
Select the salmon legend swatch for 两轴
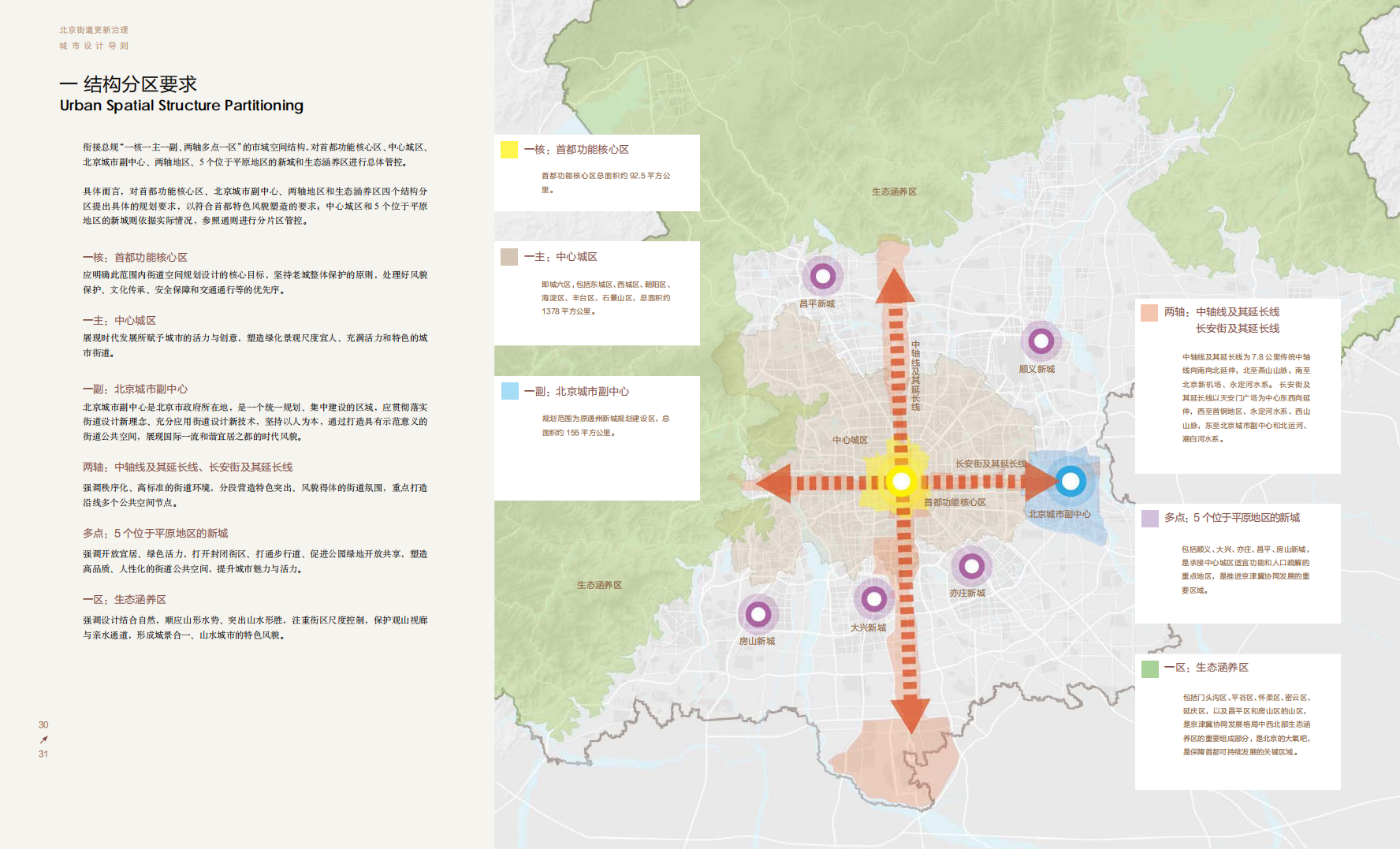[1149, 312]
